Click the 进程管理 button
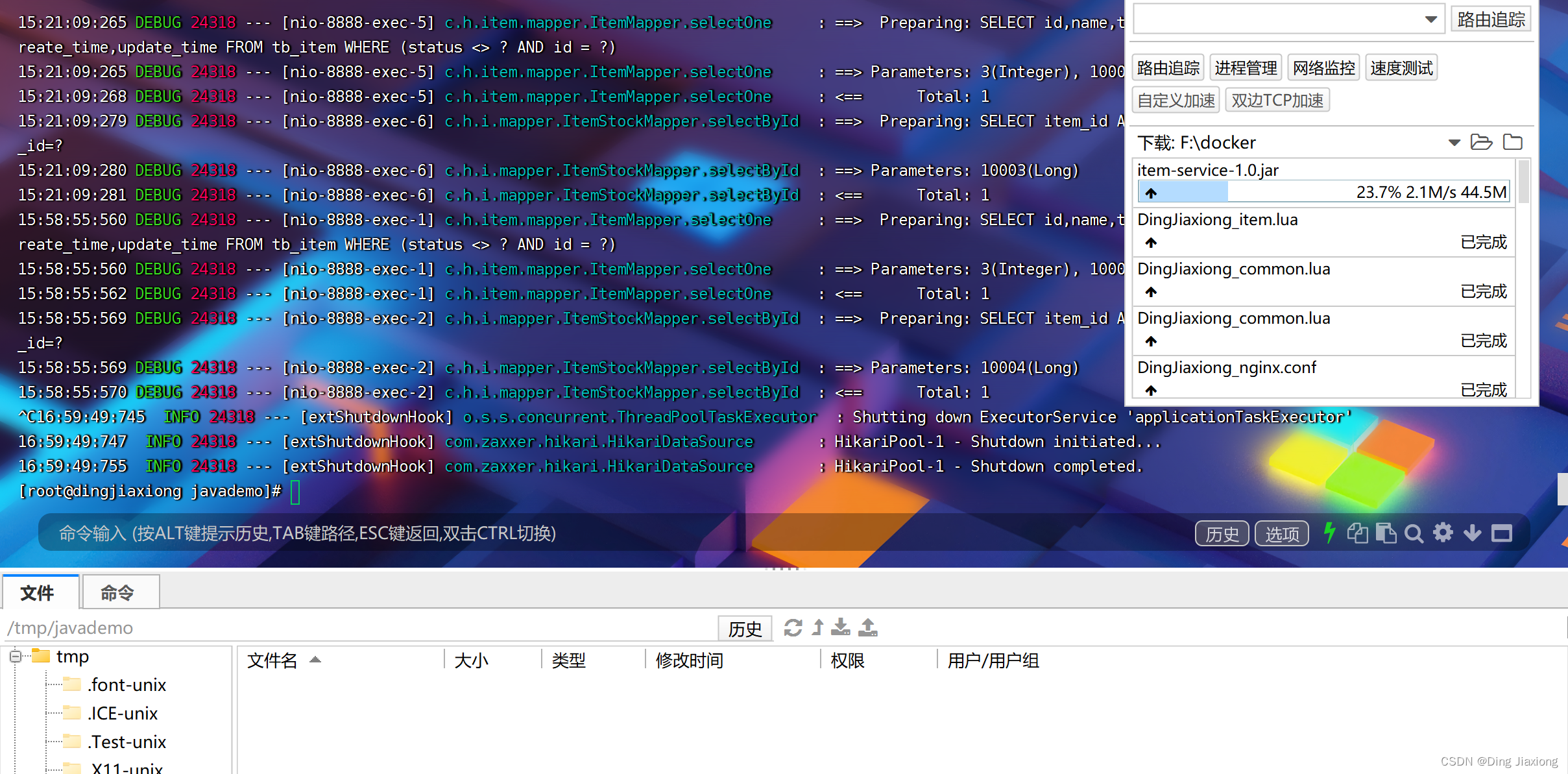The width and height of the screenshot is (1568, 774). coord(1245,67)
